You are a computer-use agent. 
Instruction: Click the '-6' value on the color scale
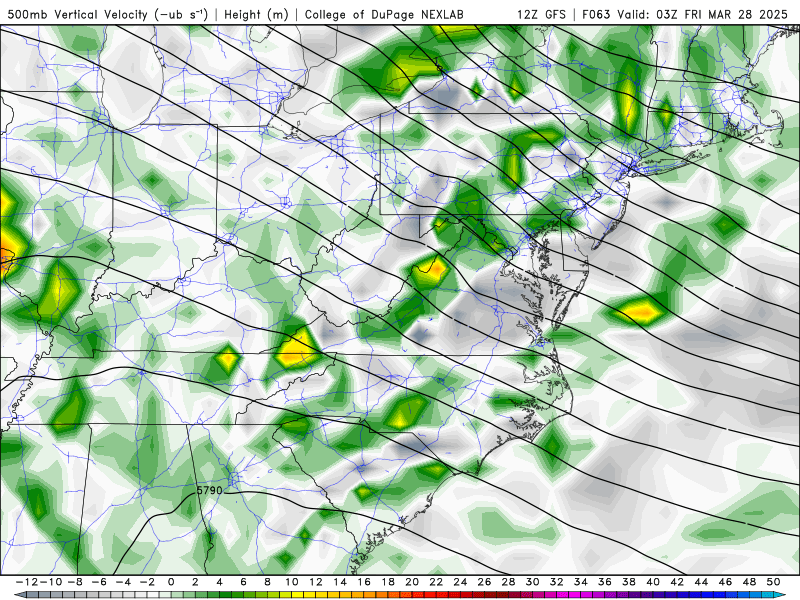point(99,582)
